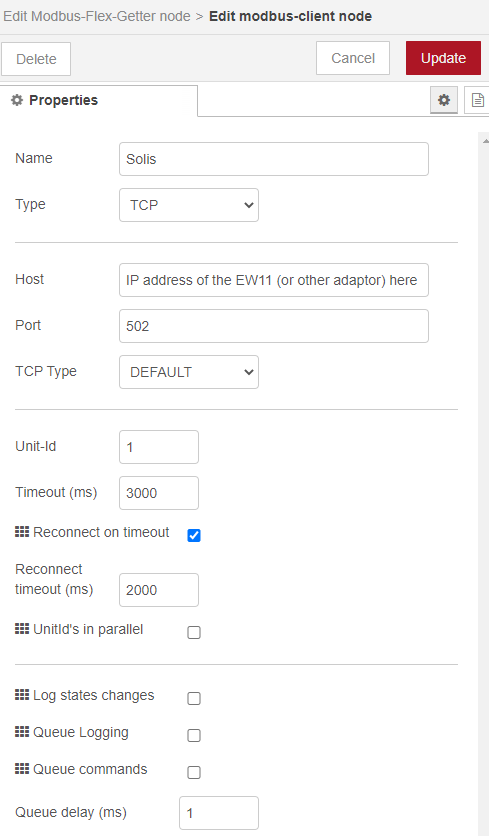Open node settings gear icon tab
Screen dimensions: 489x836
[x=444, y=100]
